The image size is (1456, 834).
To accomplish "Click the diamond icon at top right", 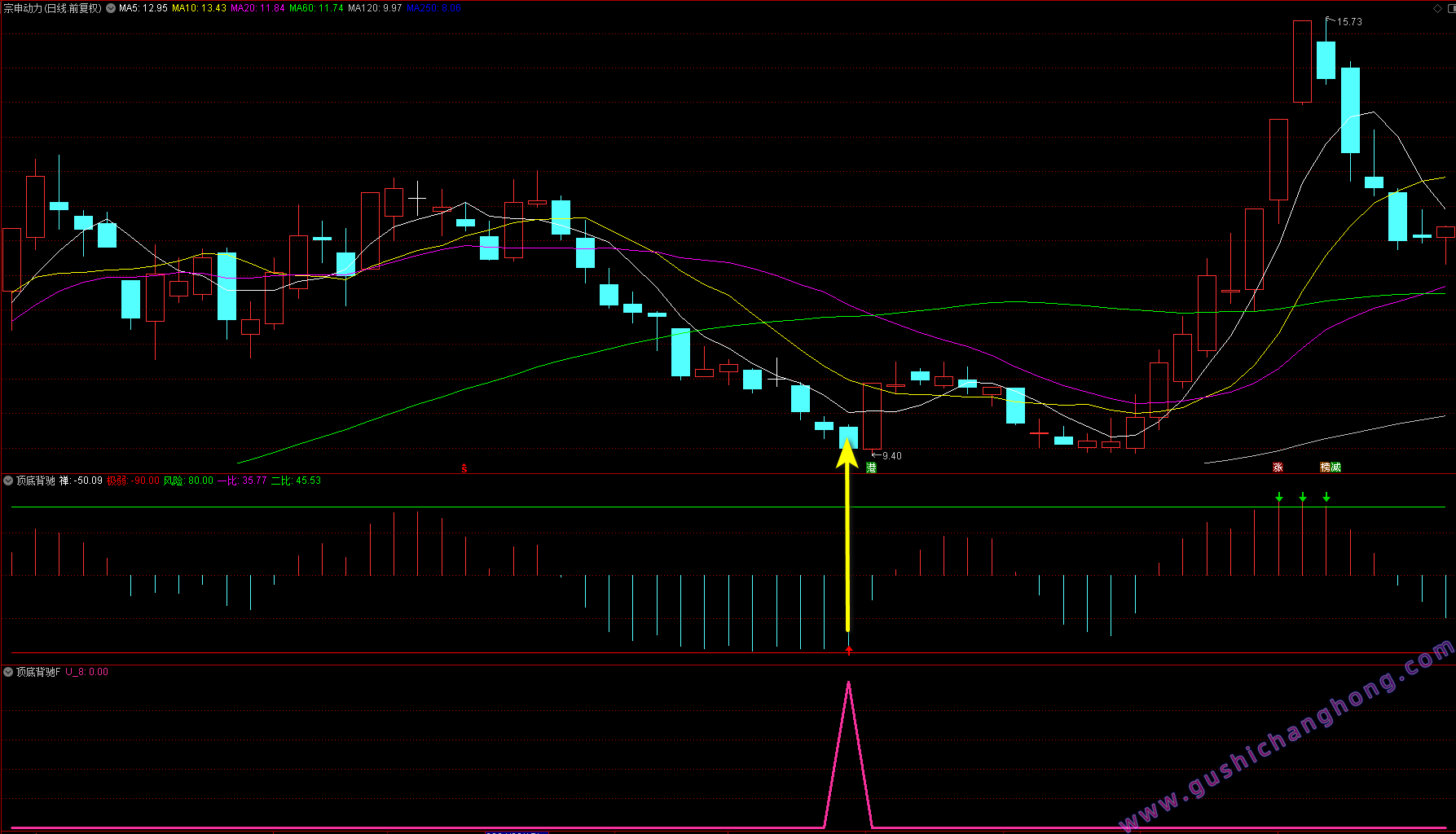I will (1437, 8).
